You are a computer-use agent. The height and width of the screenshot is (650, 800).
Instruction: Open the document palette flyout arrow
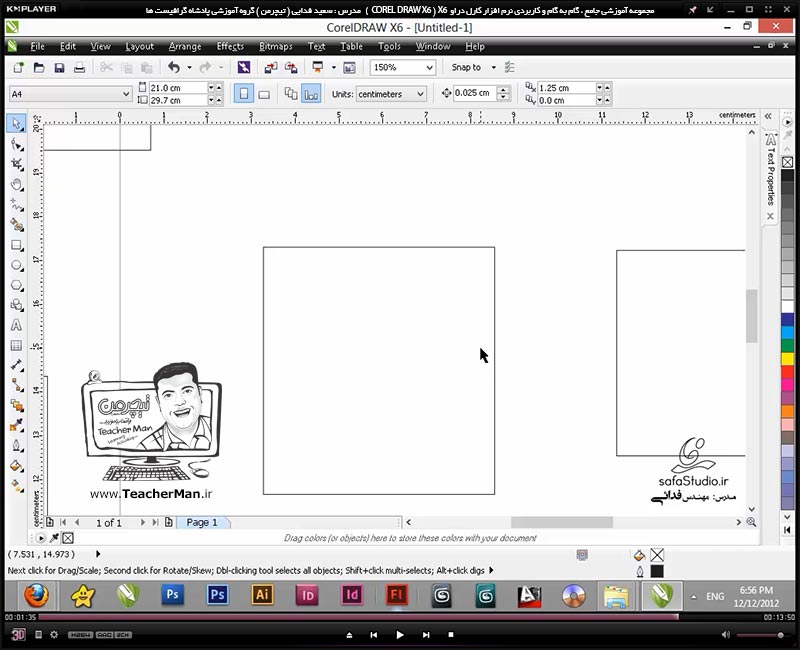(x=41, y=538)
